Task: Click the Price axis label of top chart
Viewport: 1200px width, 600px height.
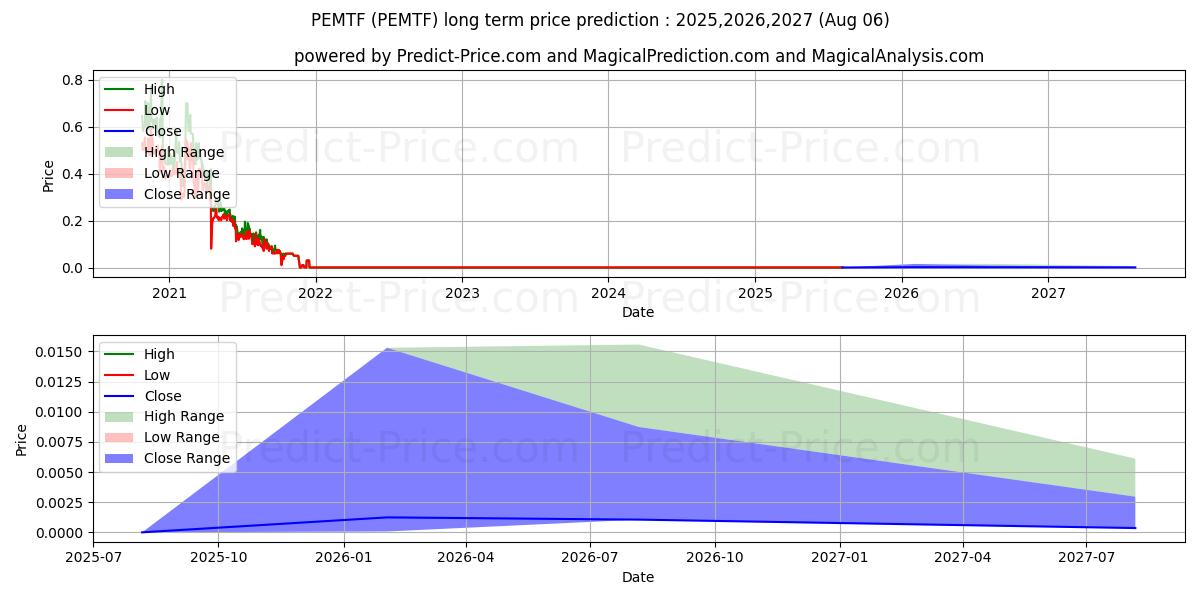Action: 49,174
